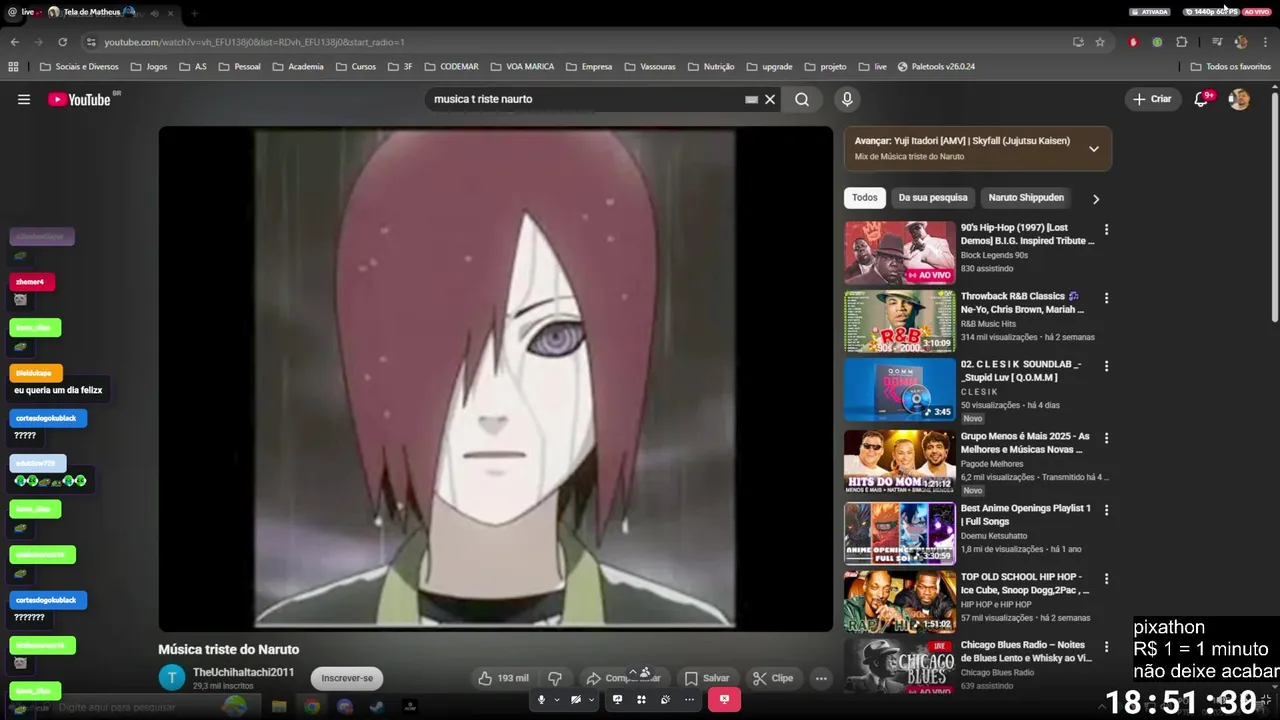Show more filter chips with right arrow
The image size is (1280, 720).
1095,199
